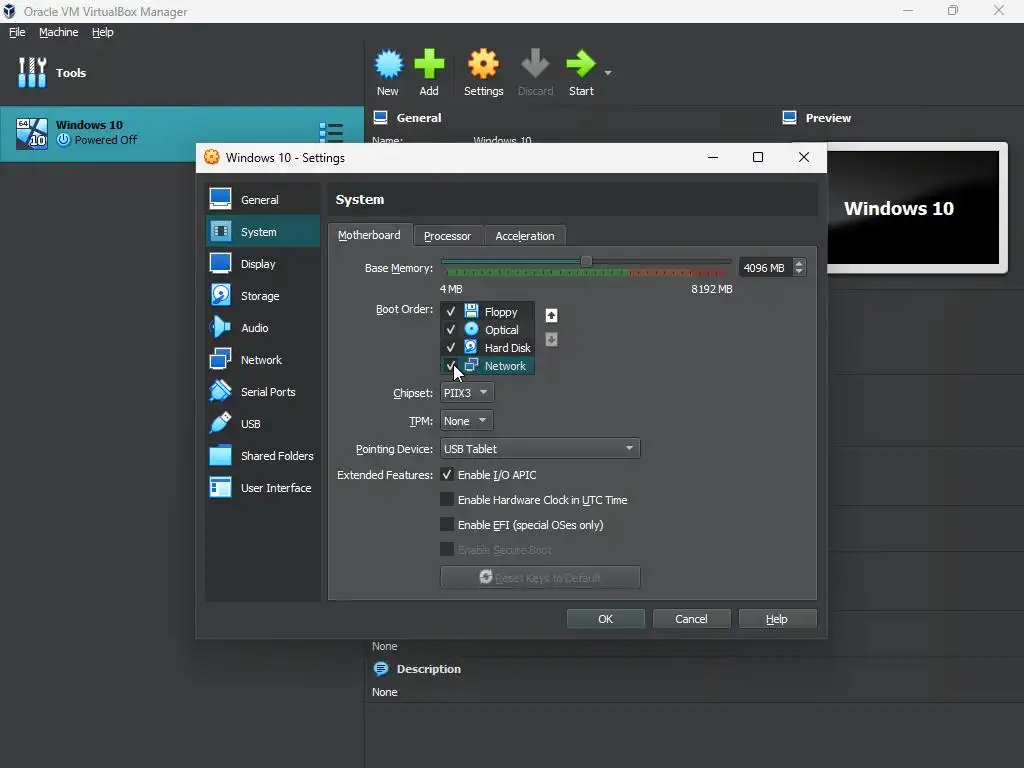This screenshot has height=768, width=1024.
Task: Click the Base Memory slider handle
Action: tap(586, 261)
